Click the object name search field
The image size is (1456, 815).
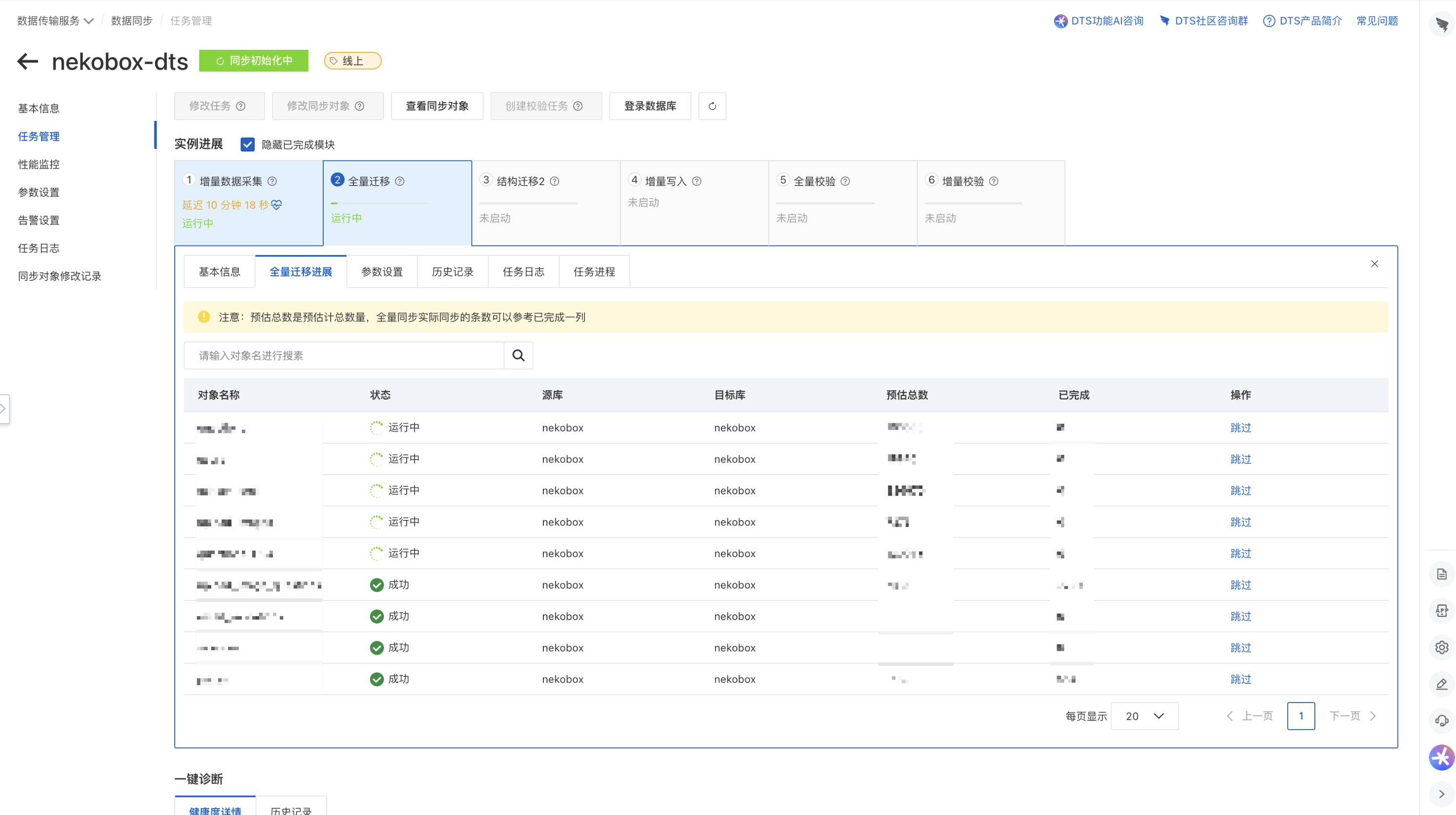pyautogui.click(x=344, y=355)
